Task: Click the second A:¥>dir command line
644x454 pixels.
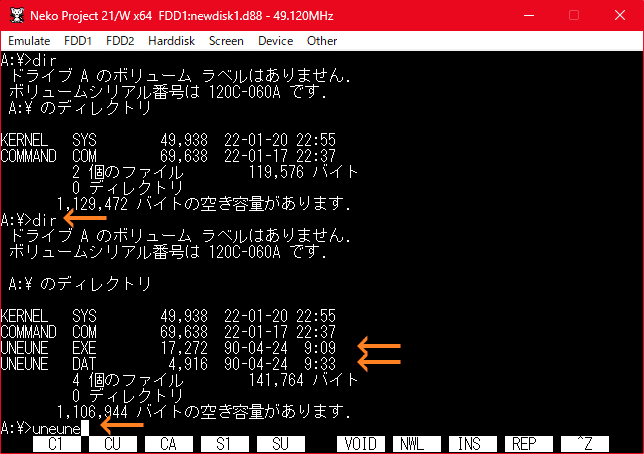Action: 28,220
